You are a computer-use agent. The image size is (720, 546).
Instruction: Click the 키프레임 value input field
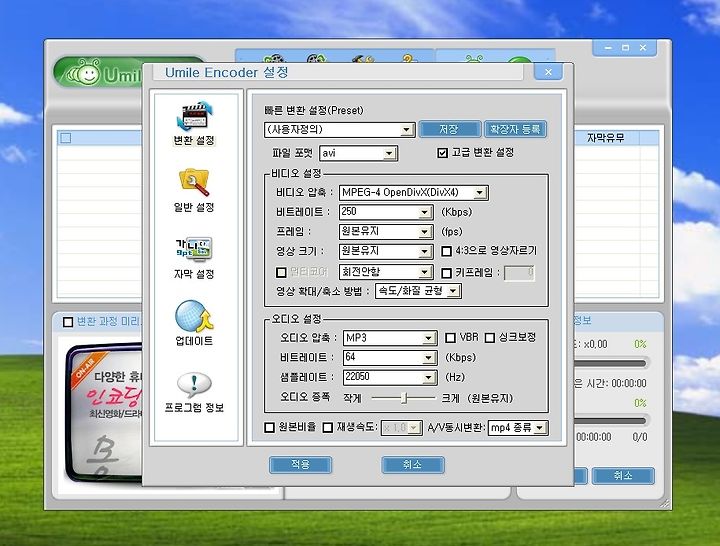coord(519,273)
